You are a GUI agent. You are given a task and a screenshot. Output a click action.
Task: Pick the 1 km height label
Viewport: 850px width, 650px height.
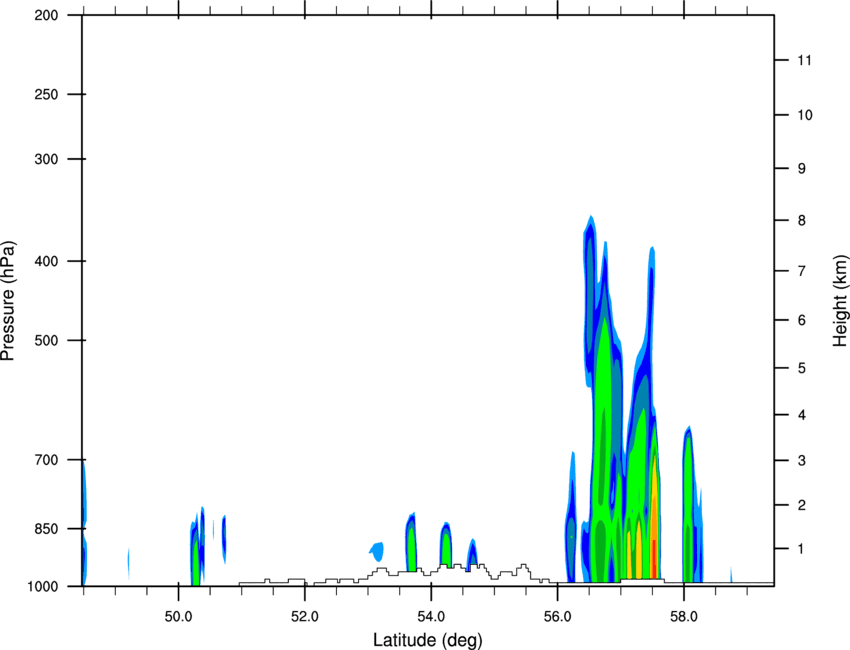pyautogui.click(x=802, y=549)
